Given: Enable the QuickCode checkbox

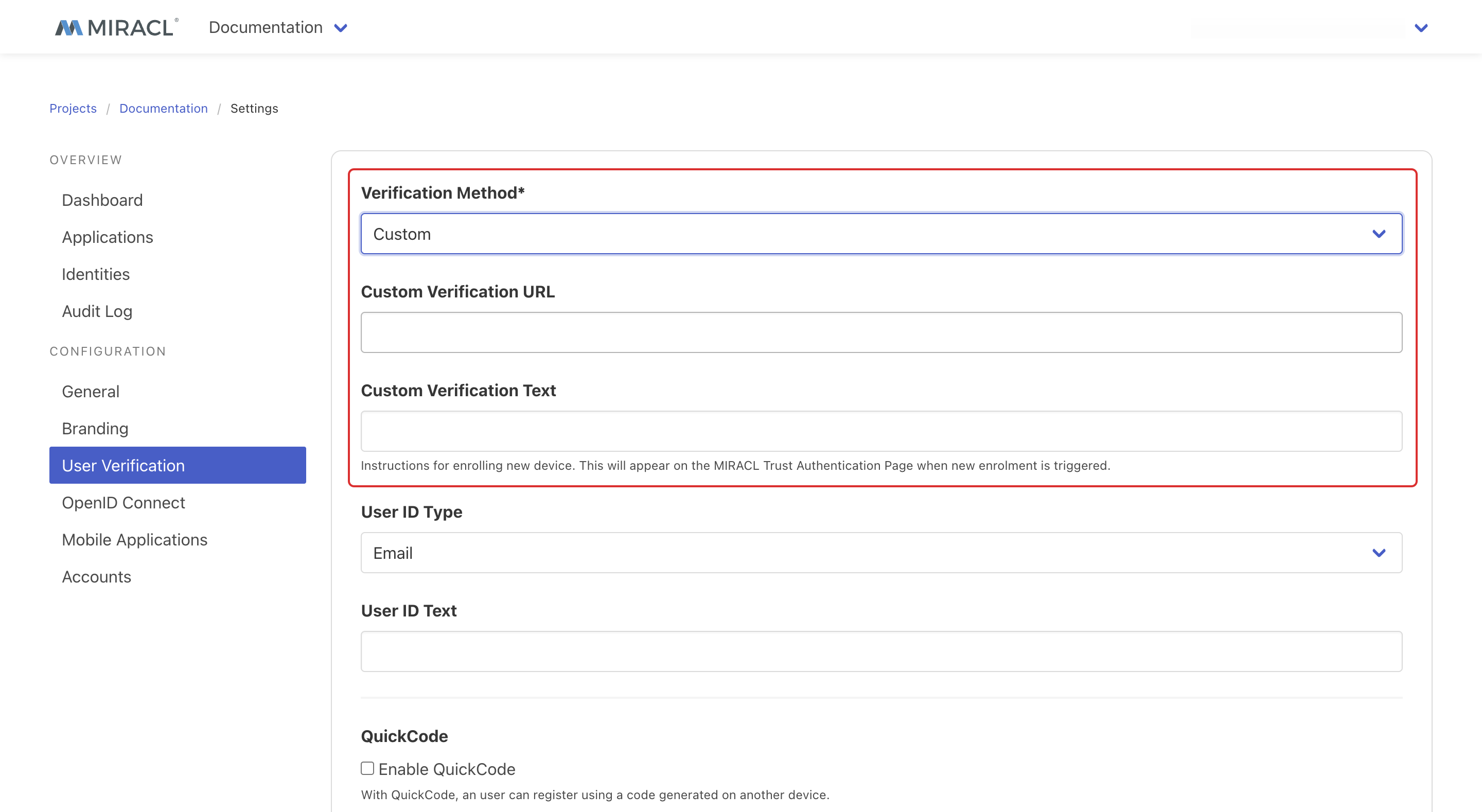Looking at the screenshot, I should (367, 768).
